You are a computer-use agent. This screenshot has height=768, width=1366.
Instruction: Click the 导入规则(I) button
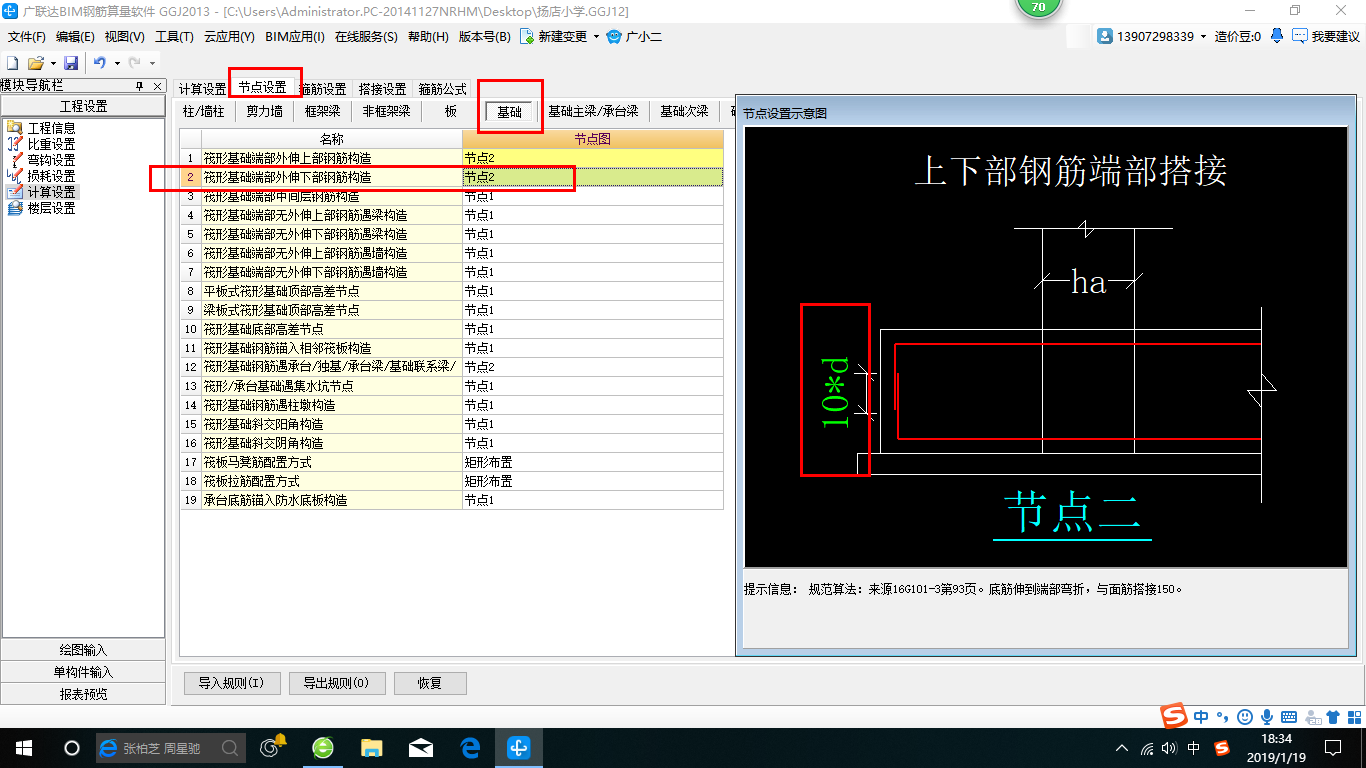(x=231, y=684)
